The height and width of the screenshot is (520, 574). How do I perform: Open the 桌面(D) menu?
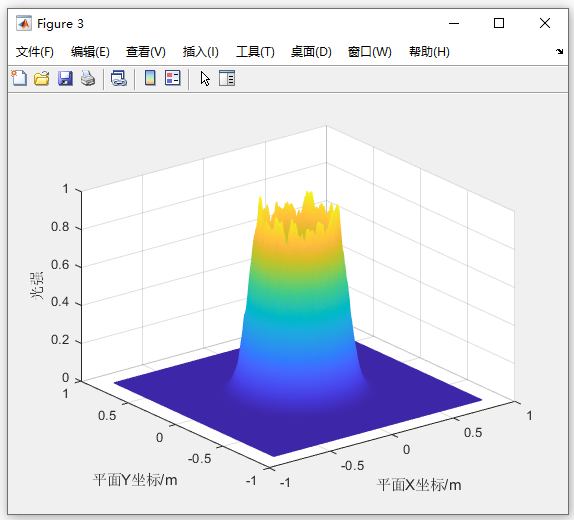coord(311,52)
